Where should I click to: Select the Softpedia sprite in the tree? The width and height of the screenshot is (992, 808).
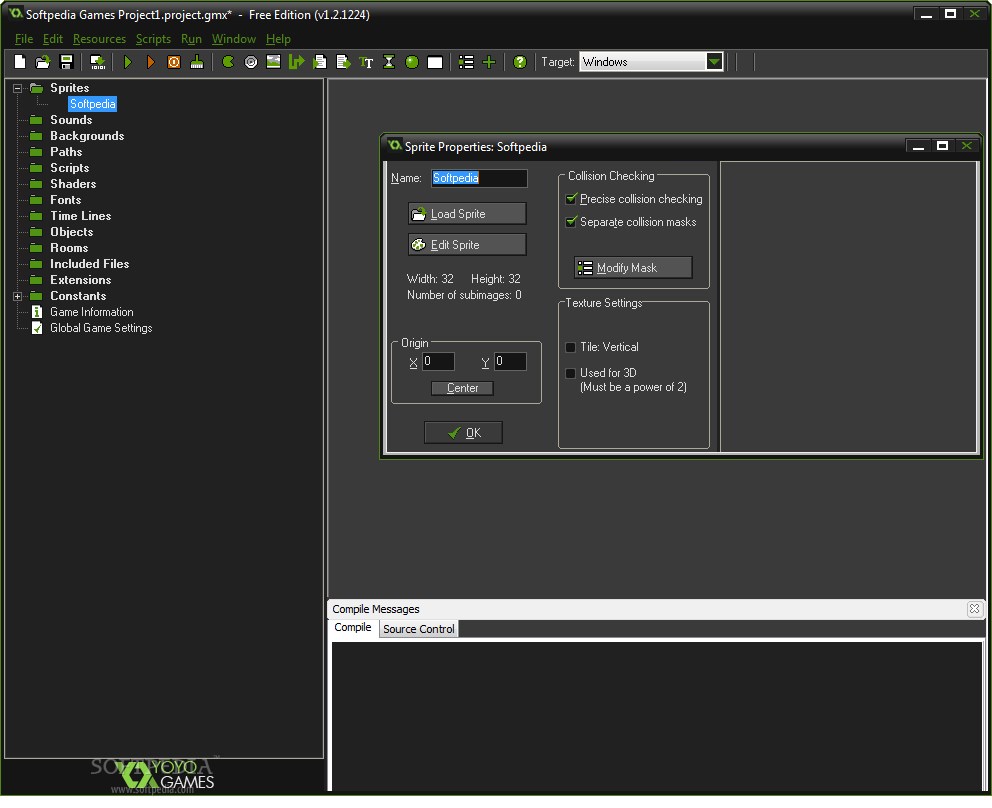(92, 104)
